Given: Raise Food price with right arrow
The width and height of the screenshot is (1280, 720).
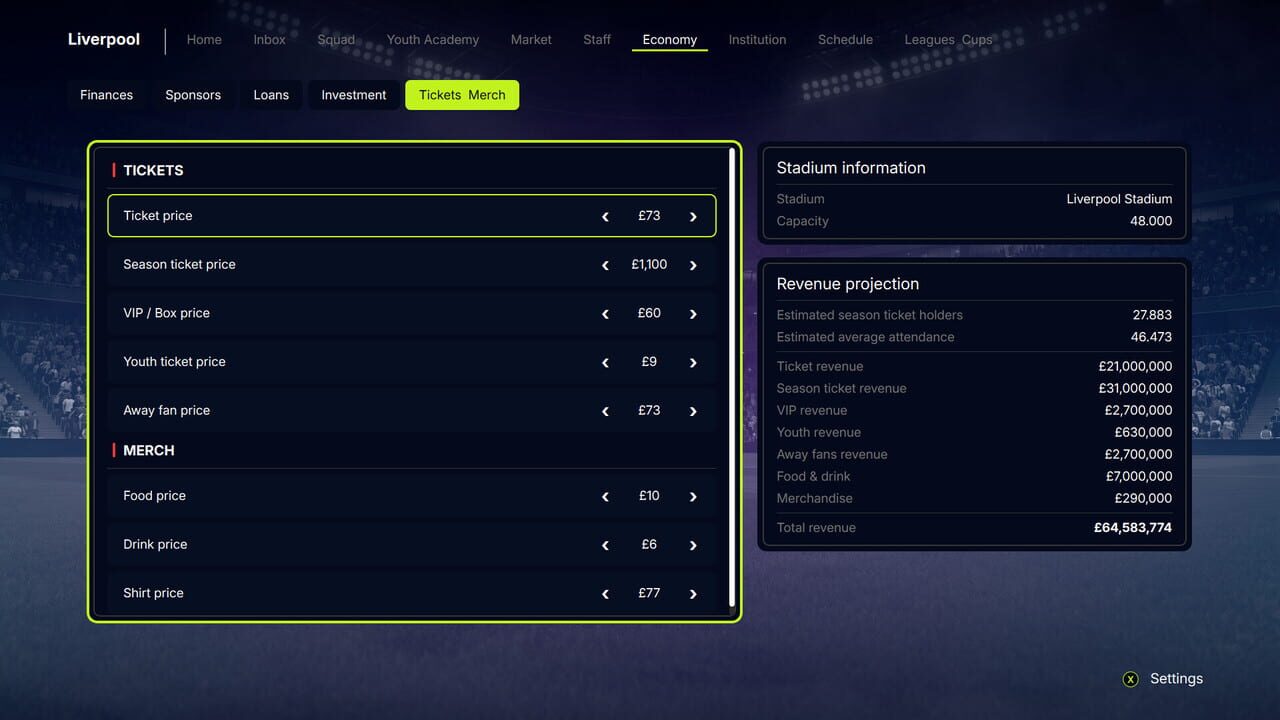Looking at the screenshot, I should 693,496.
